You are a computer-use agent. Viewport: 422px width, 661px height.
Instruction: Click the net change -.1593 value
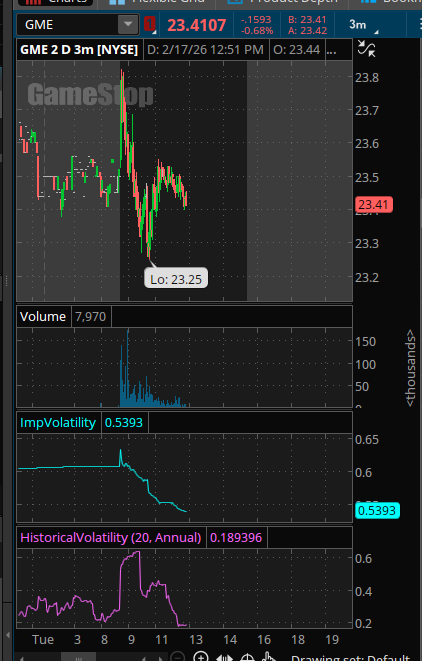pos(257,20)
